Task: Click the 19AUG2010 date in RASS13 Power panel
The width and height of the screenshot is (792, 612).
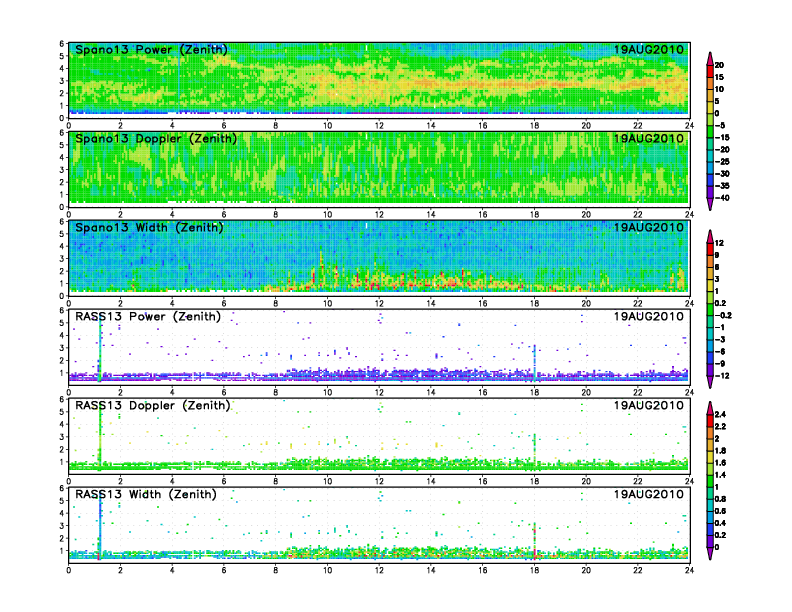Action: [x=649, y=316]
